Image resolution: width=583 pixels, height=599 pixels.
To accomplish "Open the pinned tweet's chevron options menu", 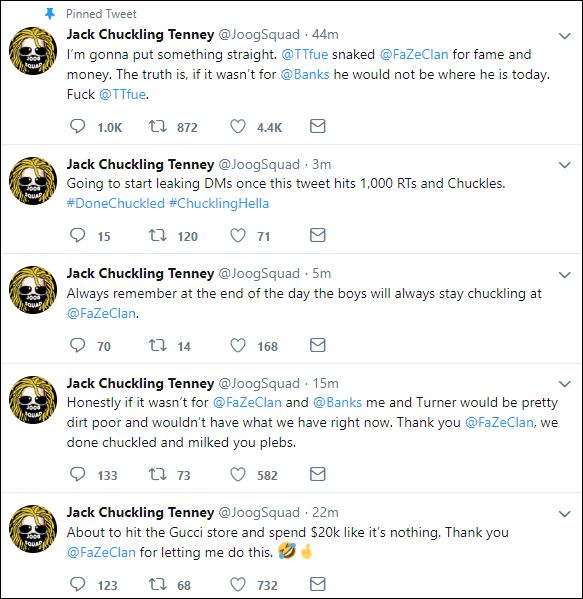I will point(564,36).
